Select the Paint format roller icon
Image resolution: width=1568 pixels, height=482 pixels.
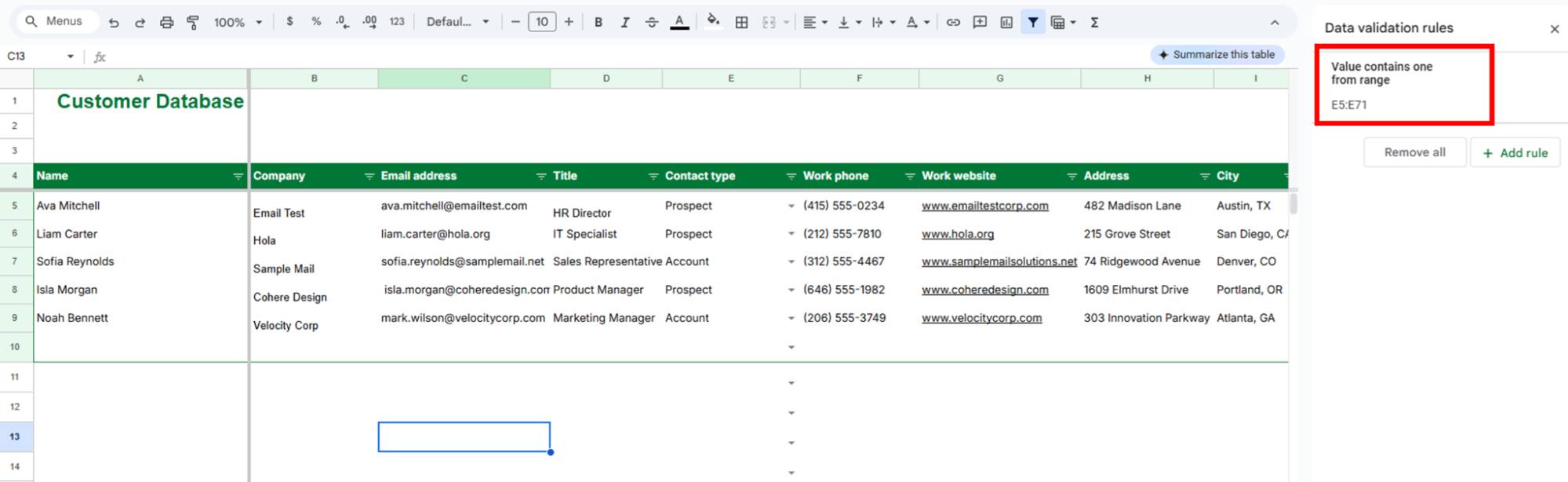click(192, 23)
